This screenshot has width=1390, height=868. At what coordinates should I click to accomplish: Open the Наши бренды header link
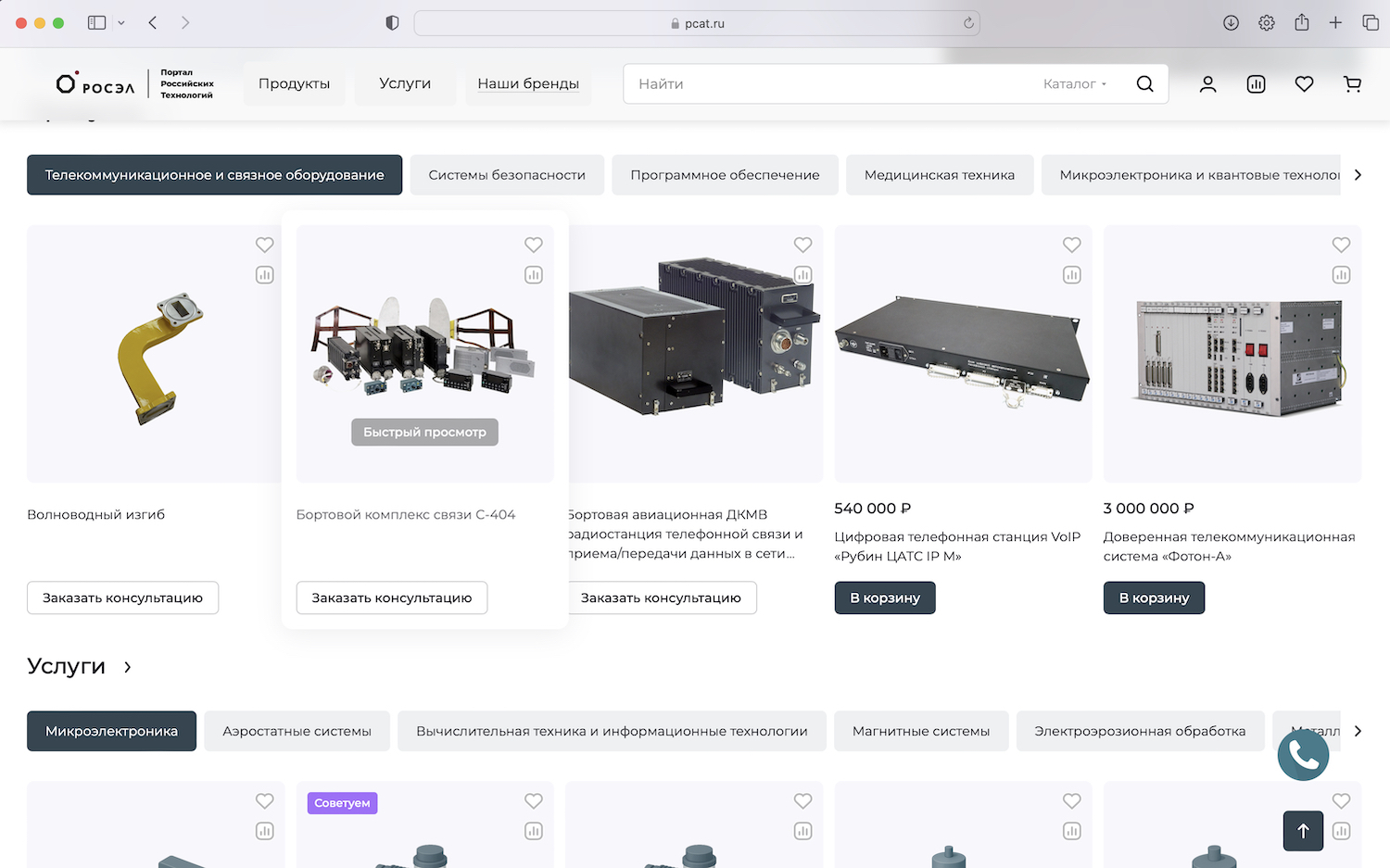tap(528, 84)
